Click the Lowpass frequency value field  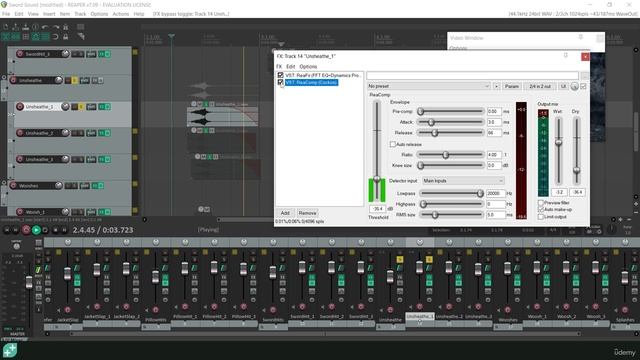pos(496,193)
